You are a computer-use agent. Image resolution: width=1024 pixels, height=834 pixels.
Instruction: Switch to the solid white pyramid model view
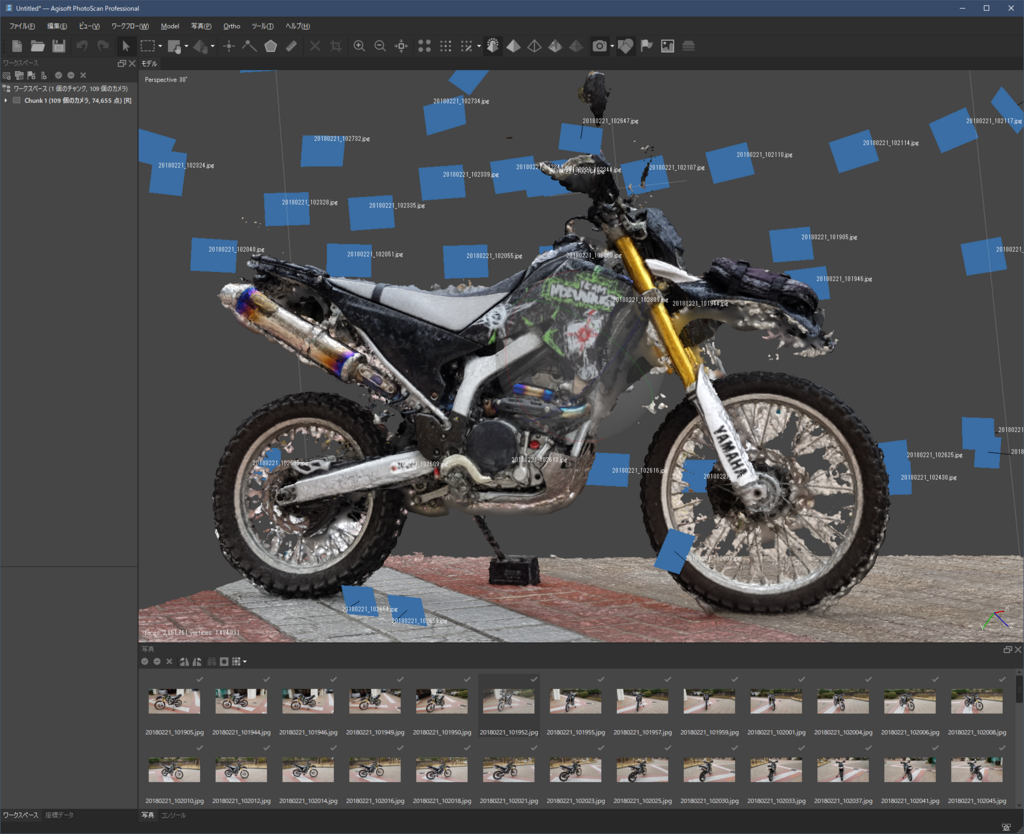coord(513,46)
